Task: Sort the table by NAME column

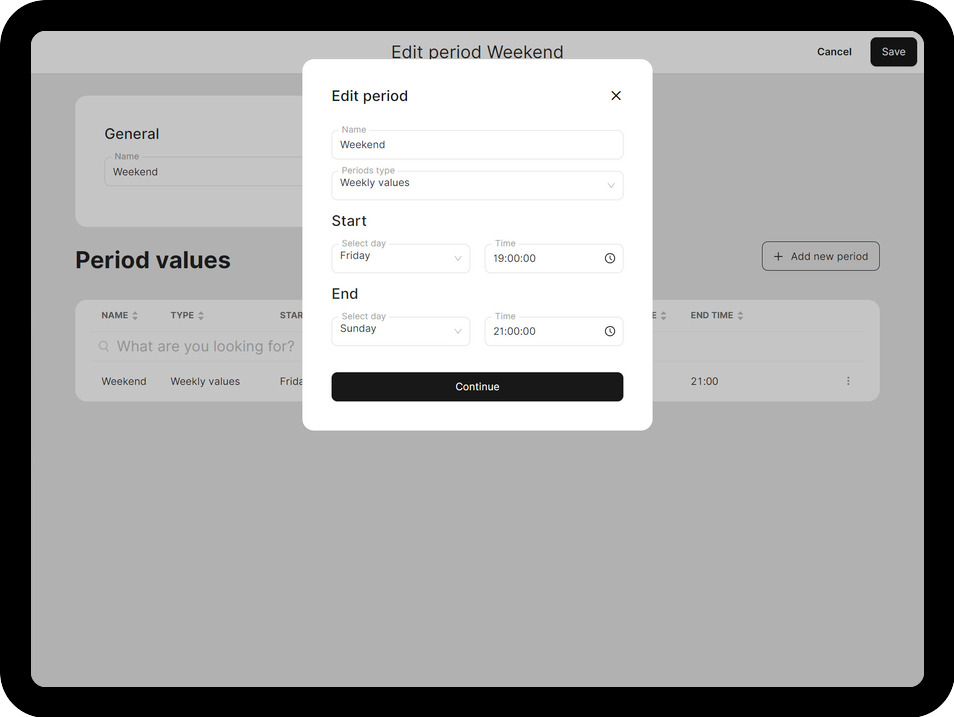Action: coord(120,316)
